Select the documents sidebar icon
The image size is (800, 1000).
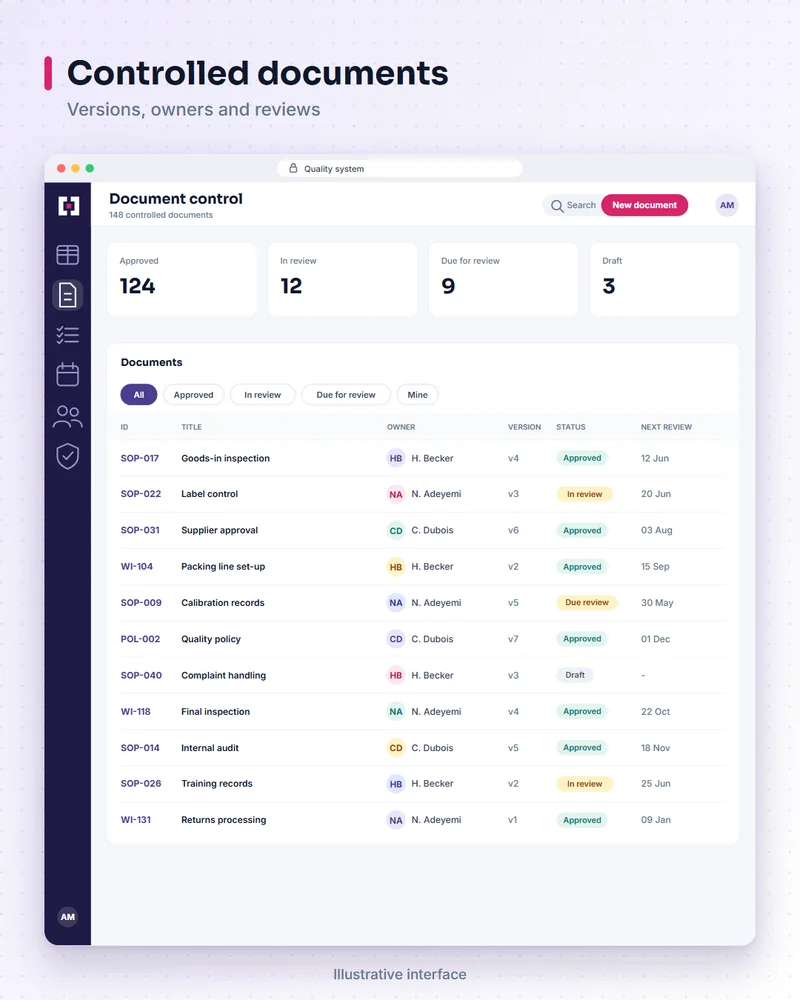coord(68,295)
